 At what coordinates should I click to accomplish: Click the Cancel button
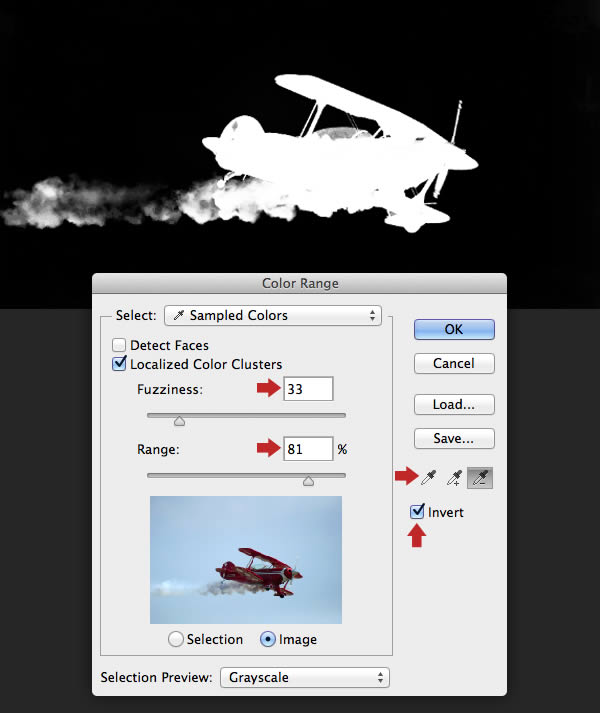(x=454, y=363)
